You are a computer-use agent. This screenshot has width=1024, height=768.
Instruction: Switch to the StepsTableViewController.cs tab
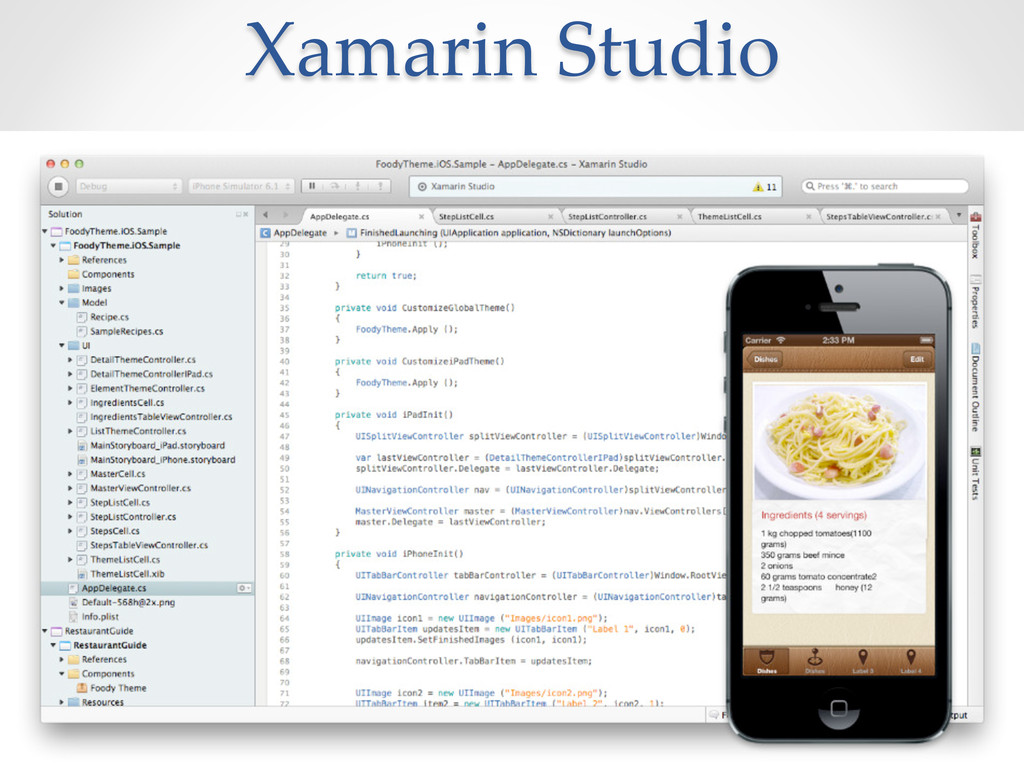click(879, 216)
